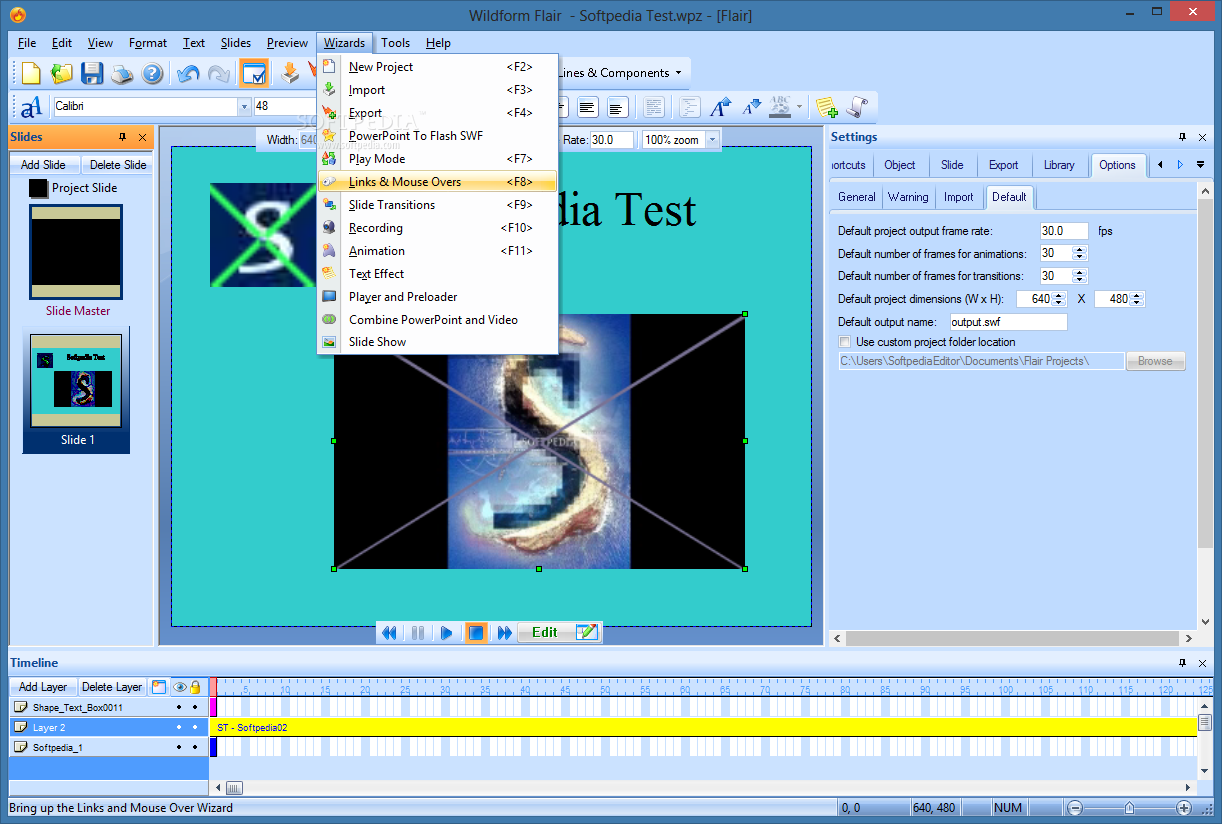
Task: Choose PowerPoint To Flash SWF wizard
Action: [437, 136]
